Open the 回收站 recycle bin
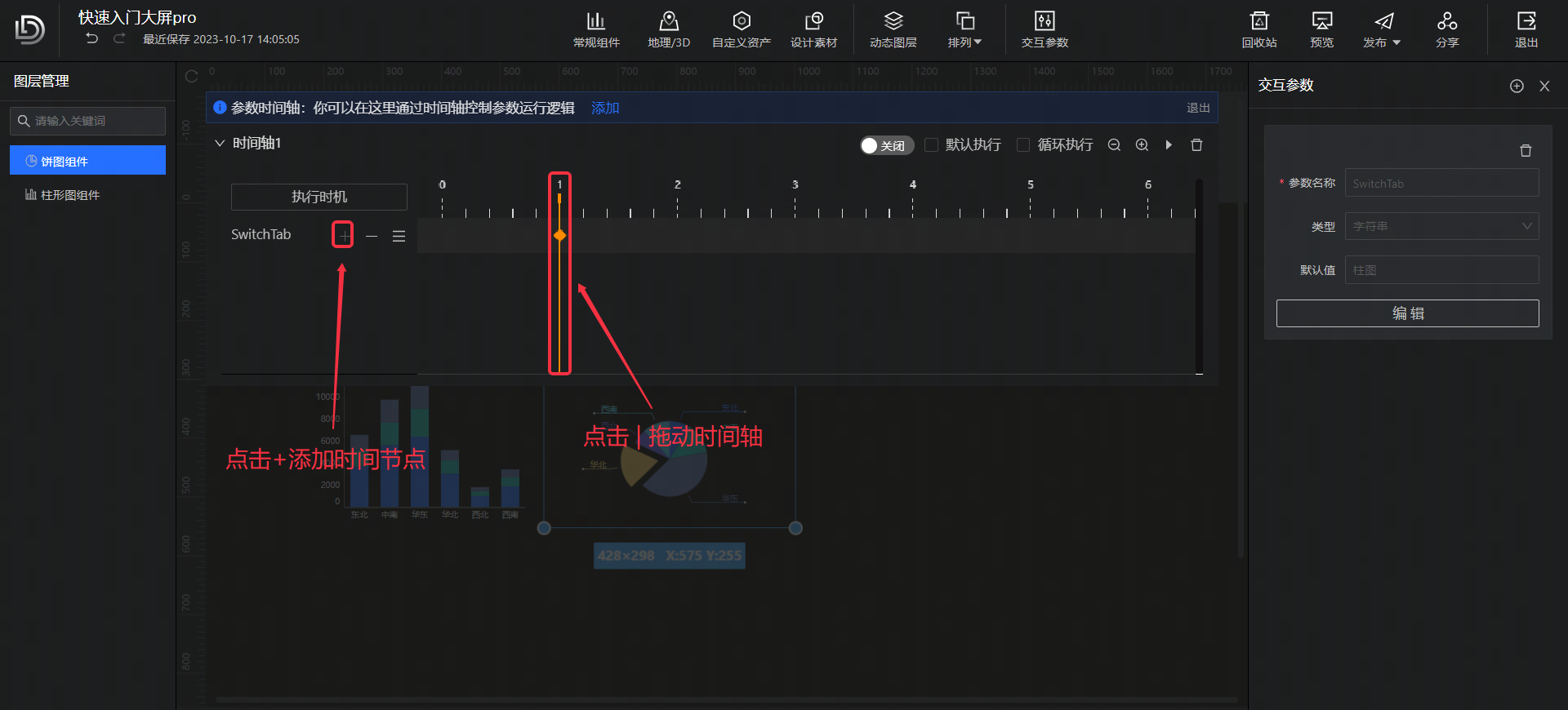1568x710 pixels. [1258, 29]
